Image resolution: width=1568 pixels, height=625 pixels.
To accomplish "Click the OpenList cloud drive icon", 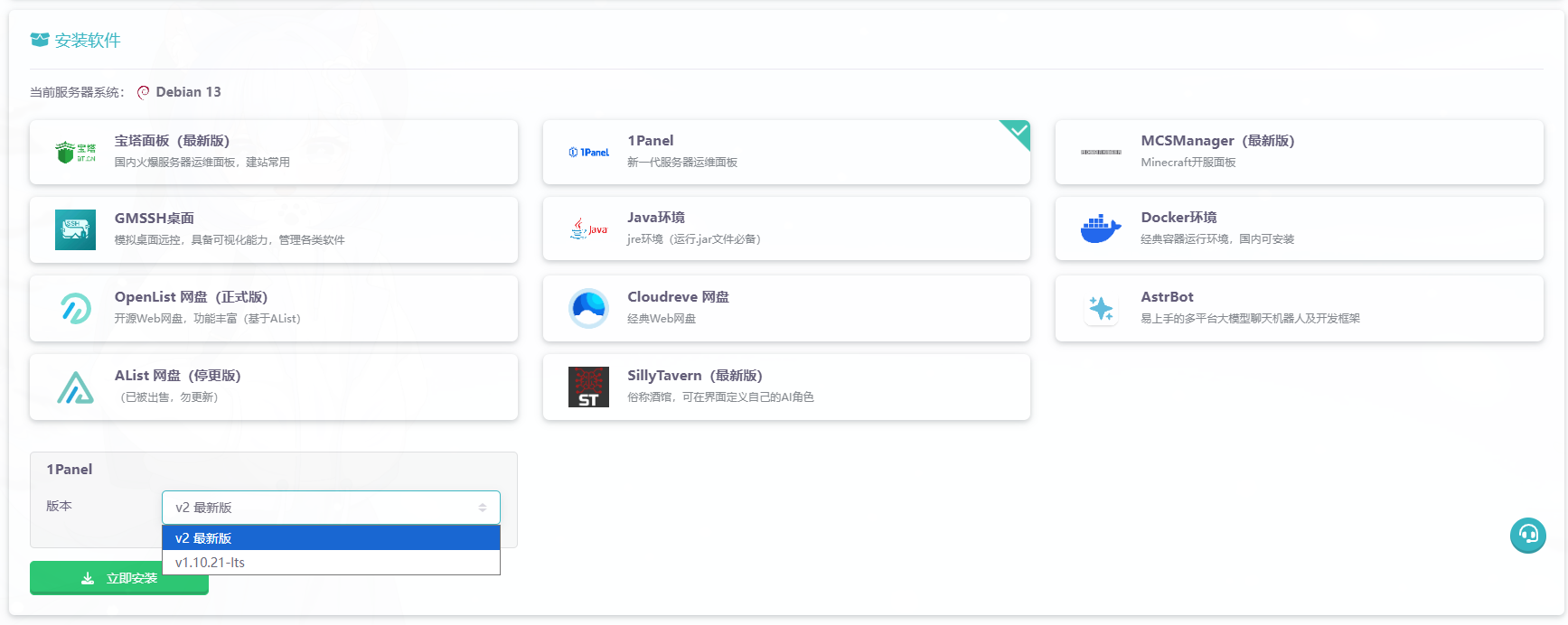I will 75,309.
